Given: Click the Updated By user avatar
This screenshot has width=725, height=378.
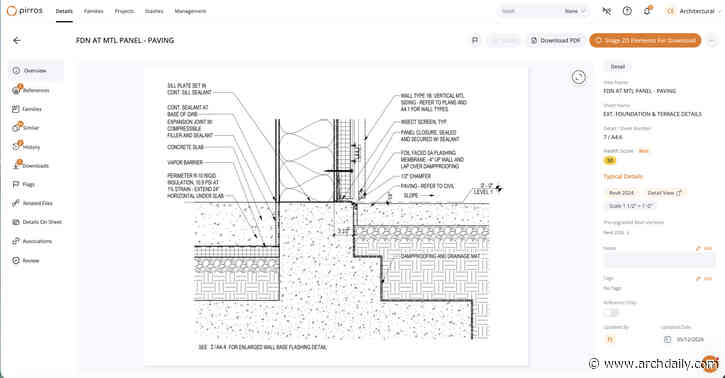Looking at the screenshot, I should pyautogui.click(x=609, y=339).
